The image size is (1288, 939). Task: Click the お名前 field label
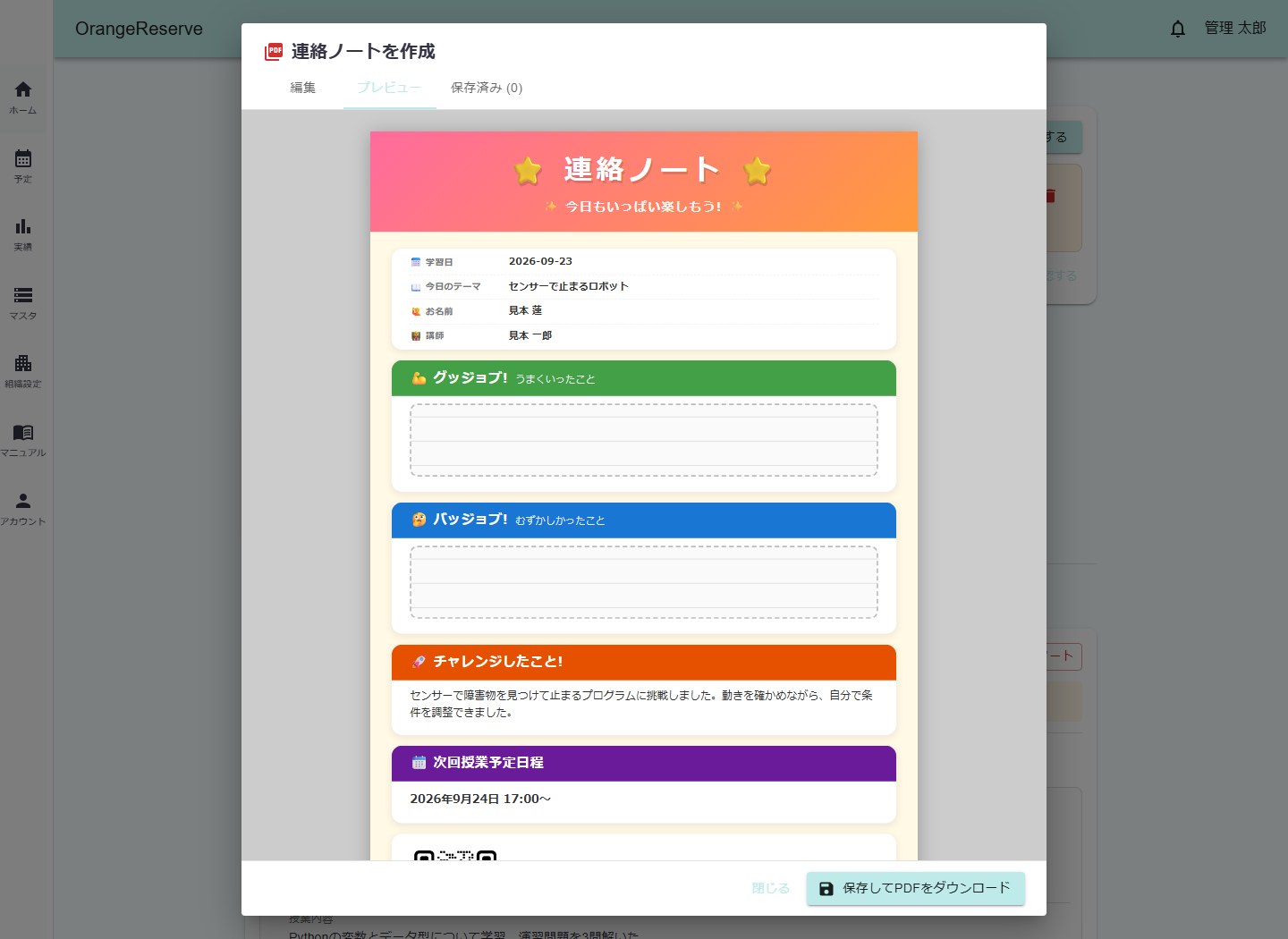[x=439, y=311]
